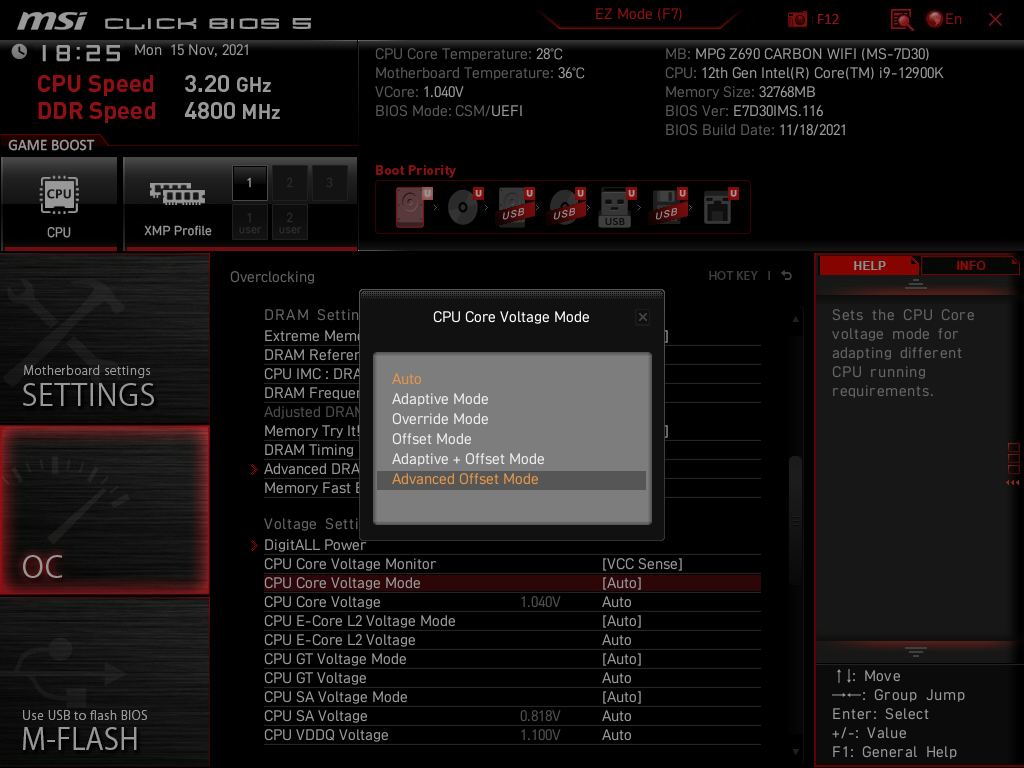Click settings list scroll up arrow
Viewport: 1024px width, 768px height.
tap(795, 319)
